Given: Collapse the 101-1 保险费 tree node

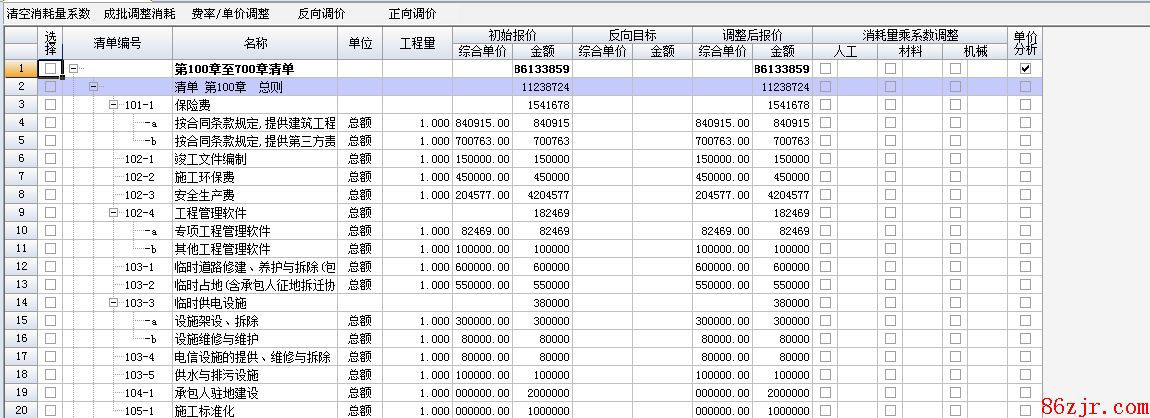Looking at the screenshot, I should (114, 105).
